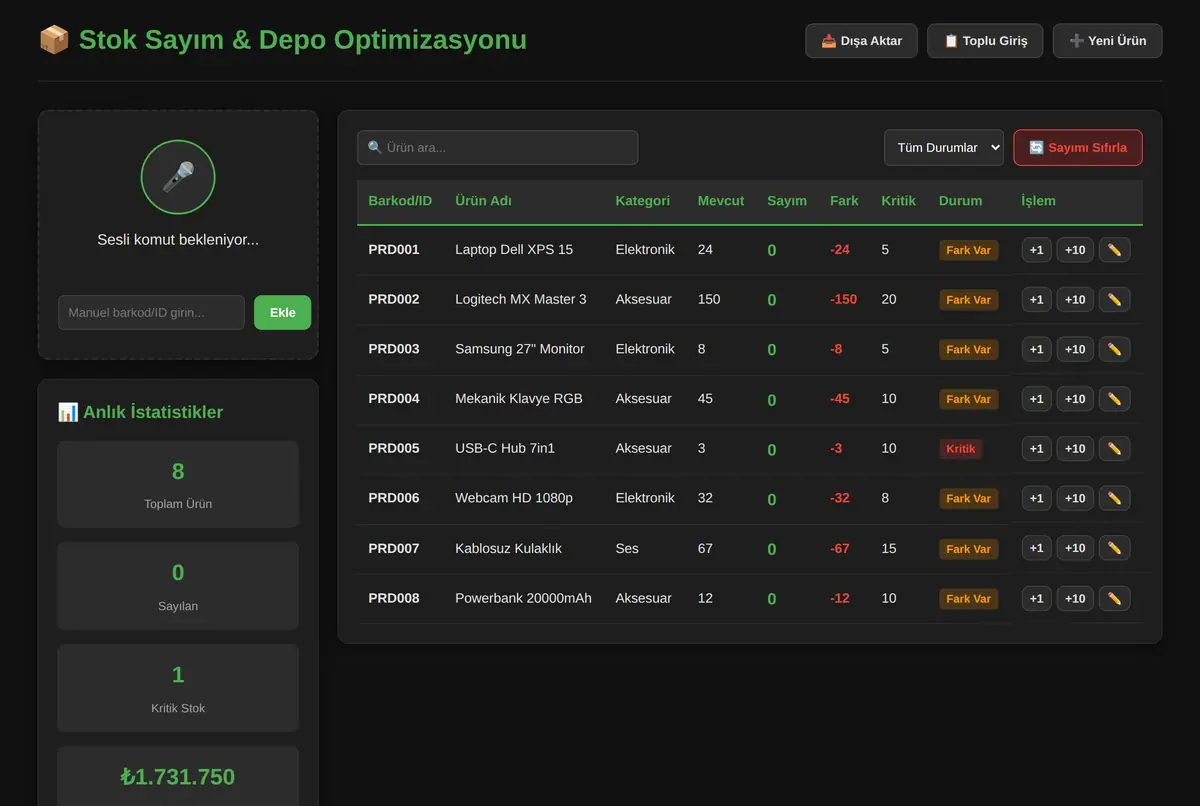Click the Kritik Stok statistics card
This screenshot has height=806, width=1200.
(178, 688)
